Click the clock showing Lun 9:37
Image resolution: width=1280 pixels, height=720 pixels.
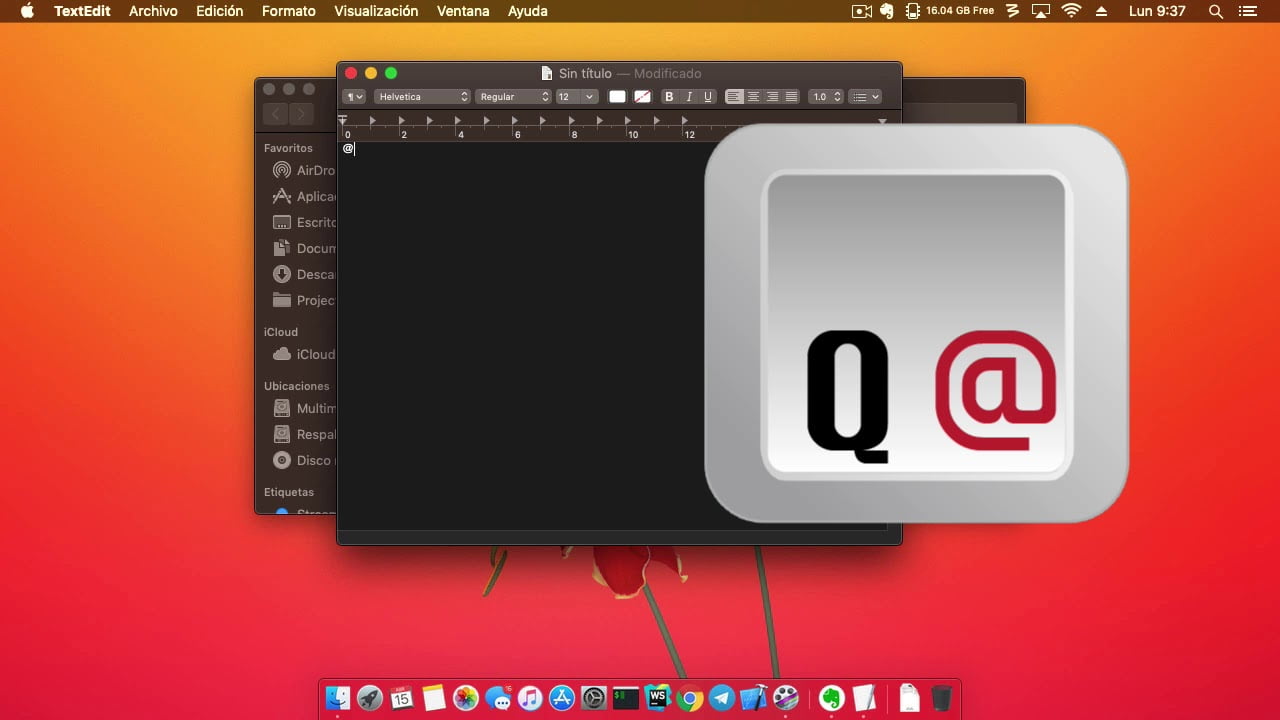coord(1157,11)
